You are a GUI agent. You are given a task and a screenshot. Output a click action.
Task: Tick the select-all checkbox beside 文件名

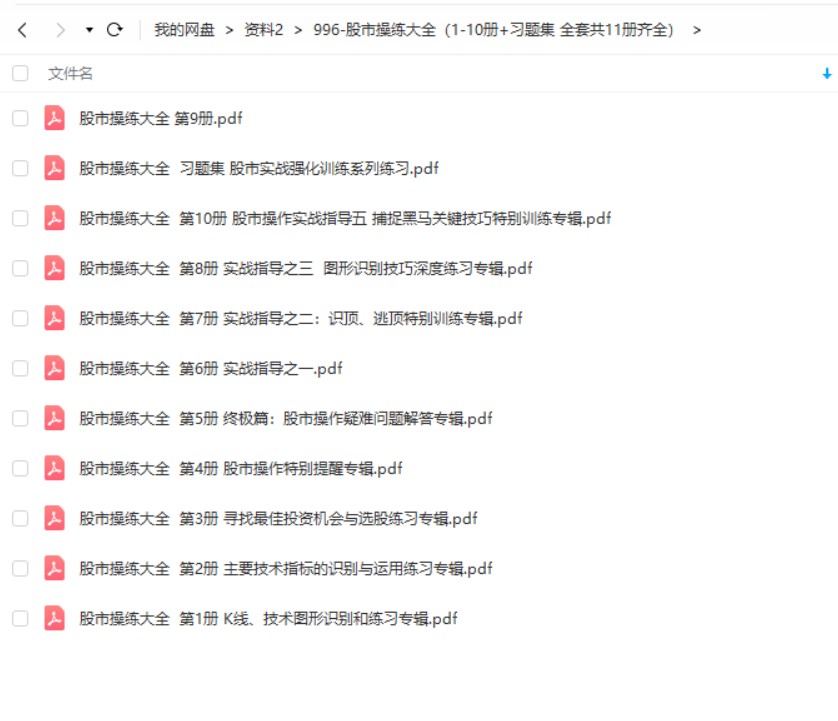20,73
